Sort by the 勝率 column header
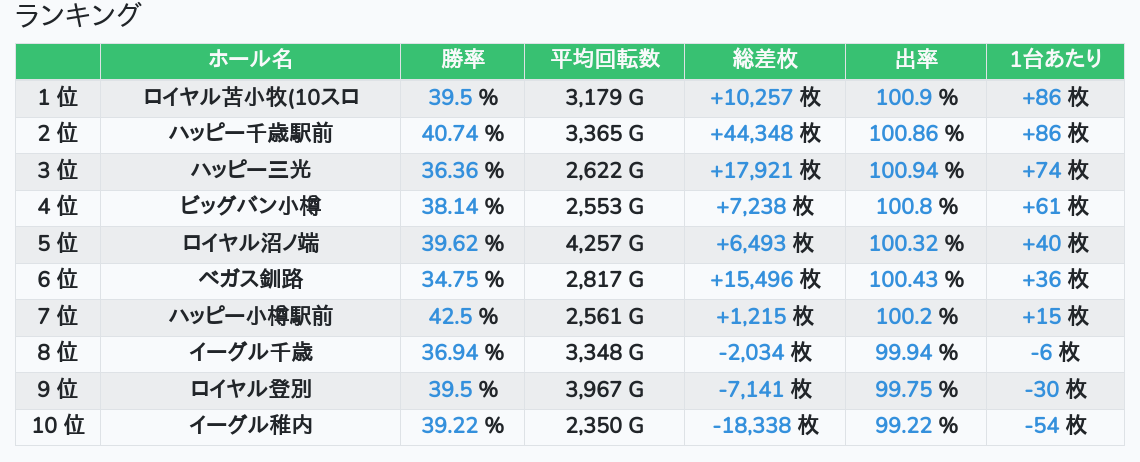This screenshot has height=462, width=1140. click(462, 59)
